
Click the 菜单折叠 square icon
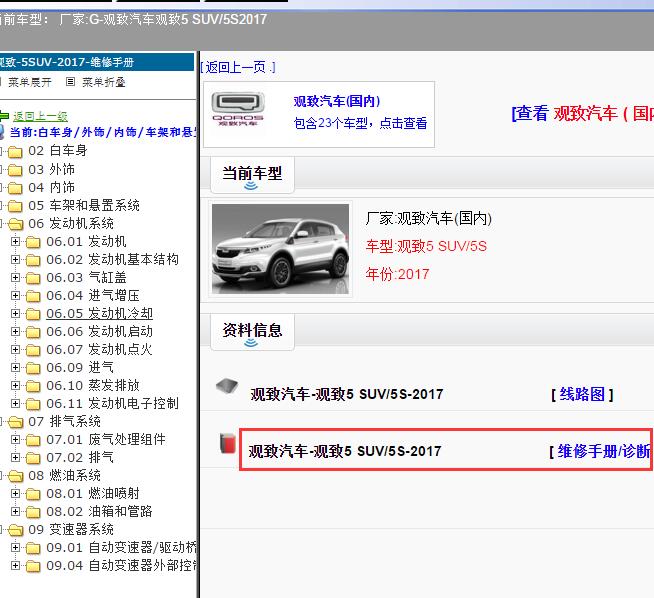(x=70, y=82)
